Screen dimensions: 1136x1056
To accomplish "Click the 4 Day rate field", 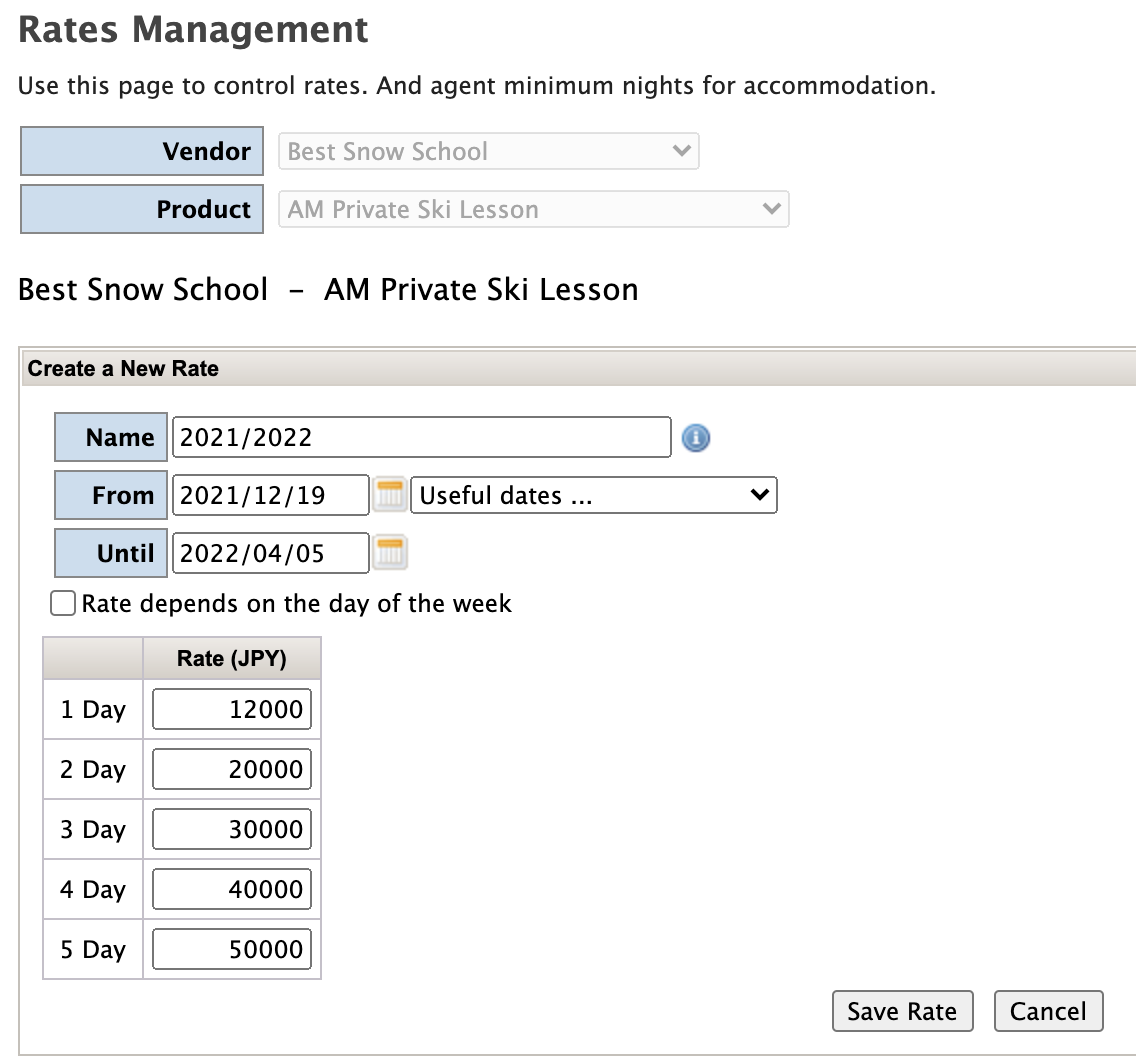I will 232,889.
